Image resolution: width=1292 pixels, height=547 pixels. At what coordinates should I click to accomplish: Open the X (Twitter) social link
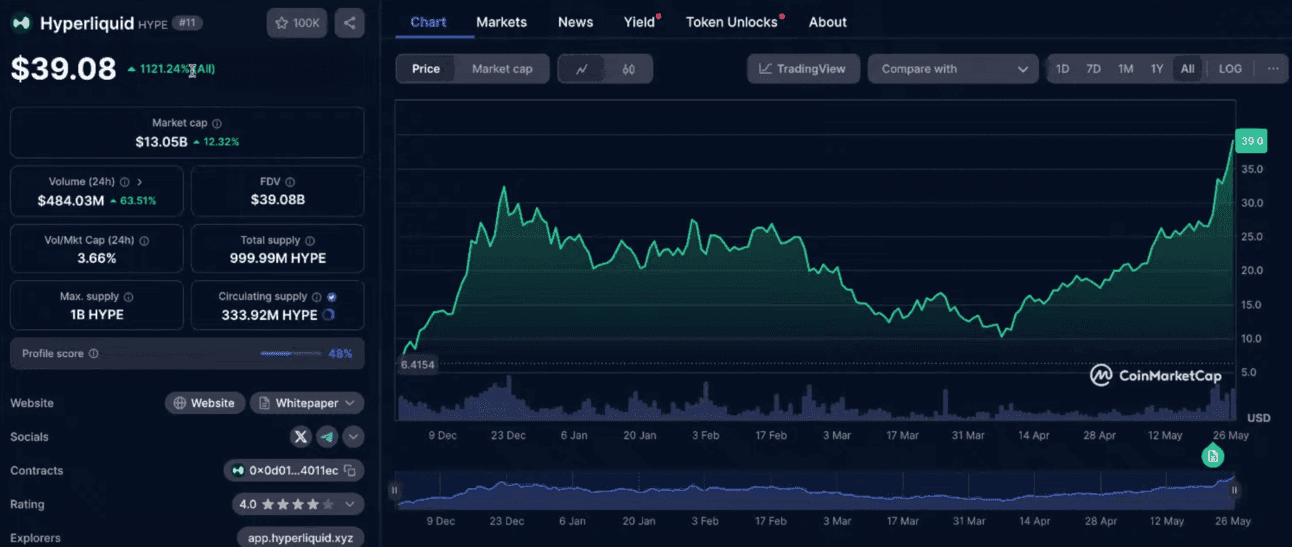301,436
